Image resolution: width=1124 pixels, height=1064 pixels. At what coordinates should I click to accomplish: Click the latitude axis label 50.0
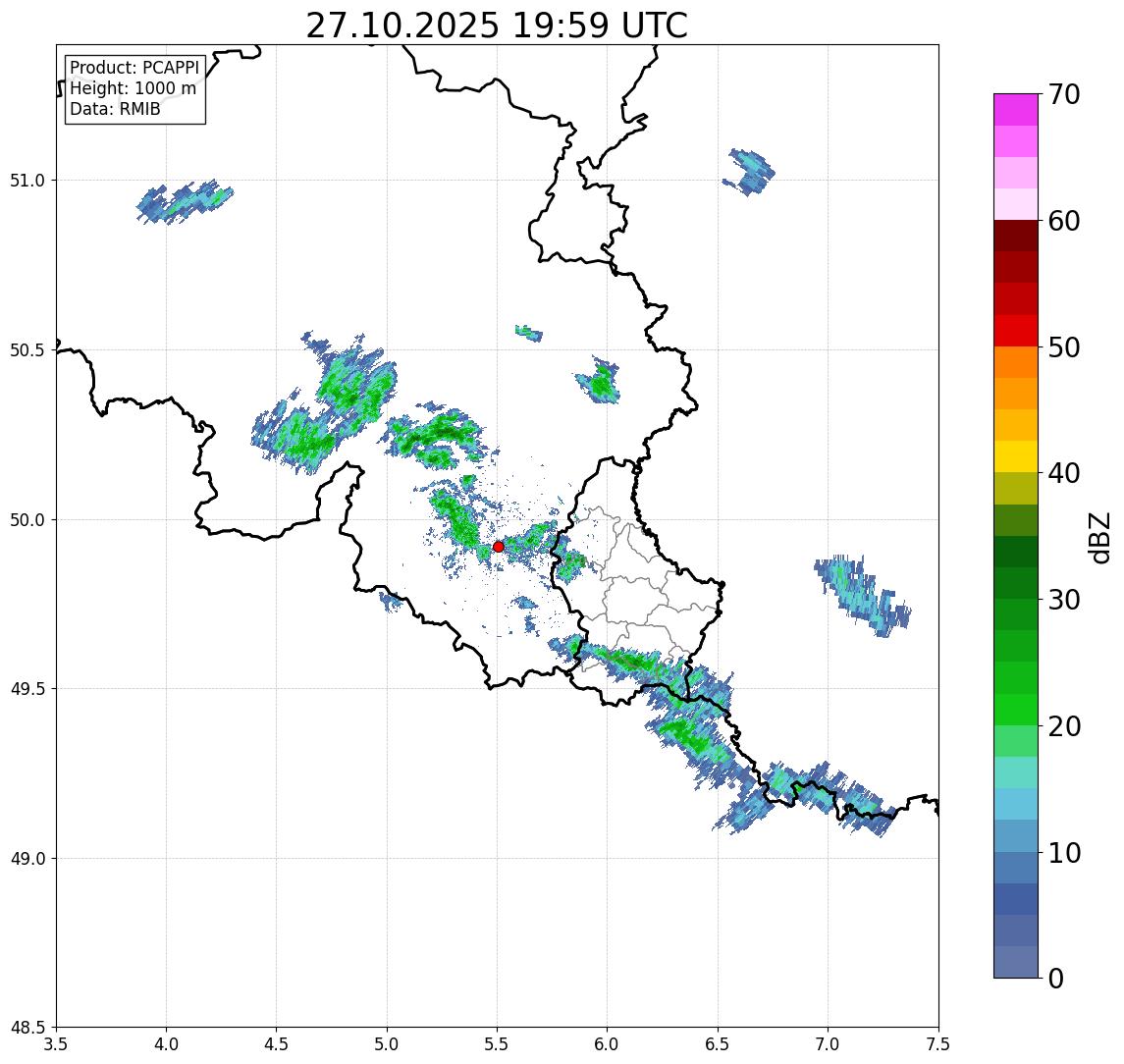click(27, 519)
